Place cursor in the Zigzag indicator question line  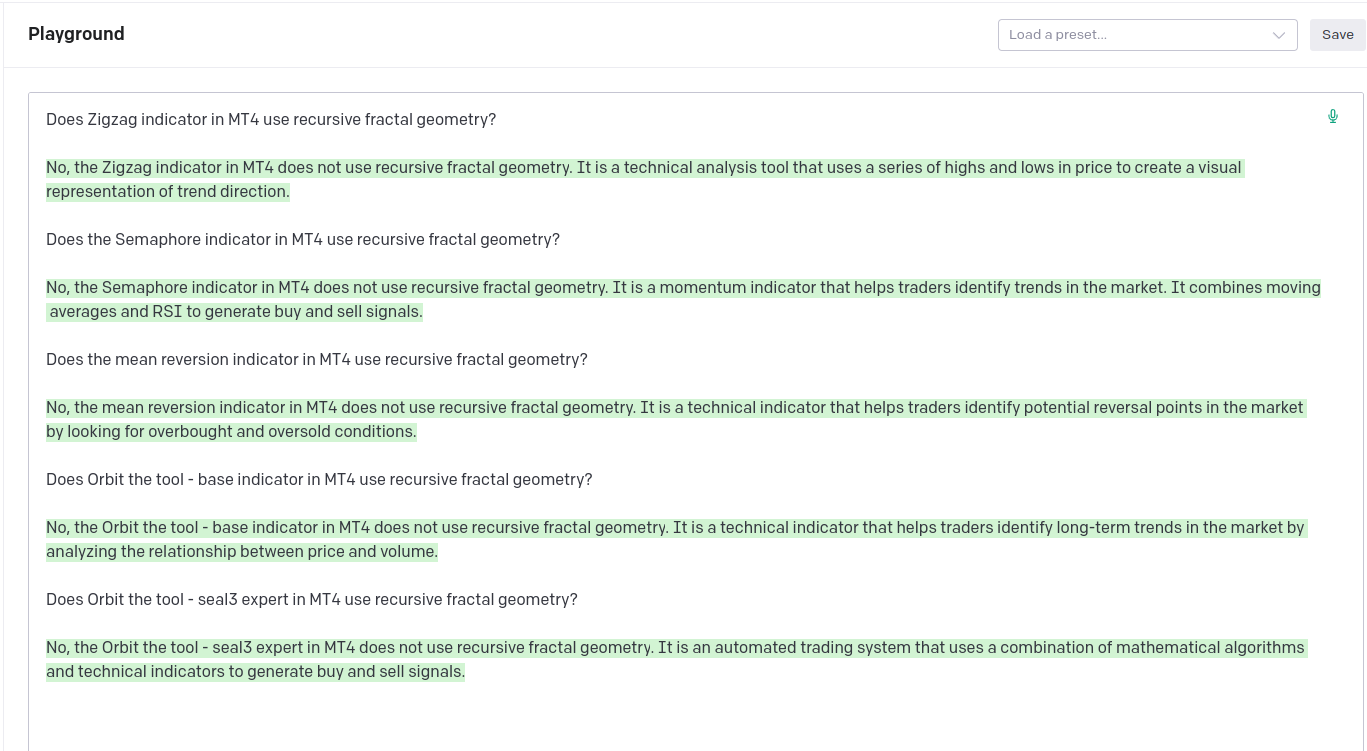point(271,120)
